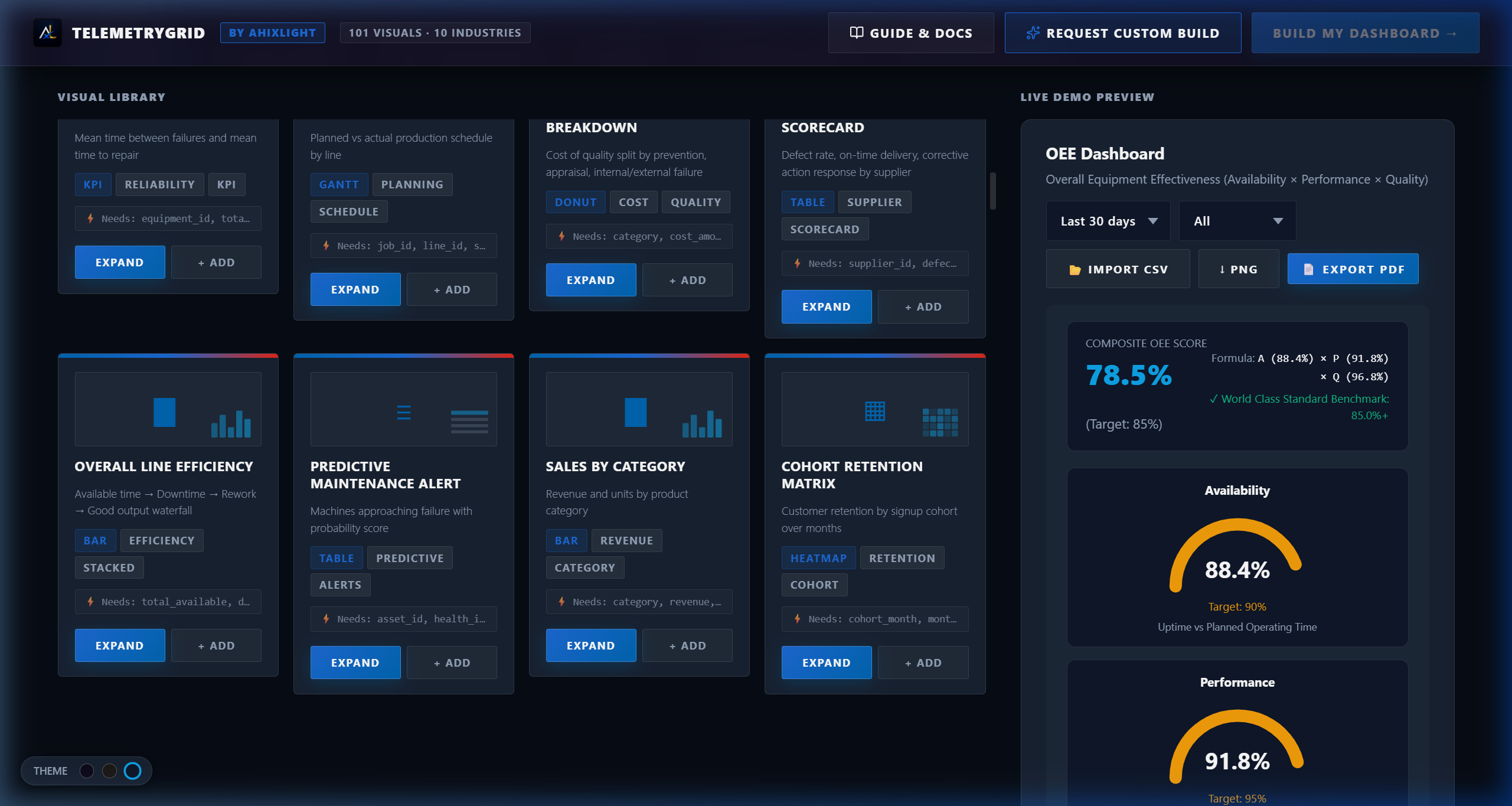This screenshot has width=1512, height=806.
Task: Click lightning icon beside asset_id needs
Action: click(326, 619)
